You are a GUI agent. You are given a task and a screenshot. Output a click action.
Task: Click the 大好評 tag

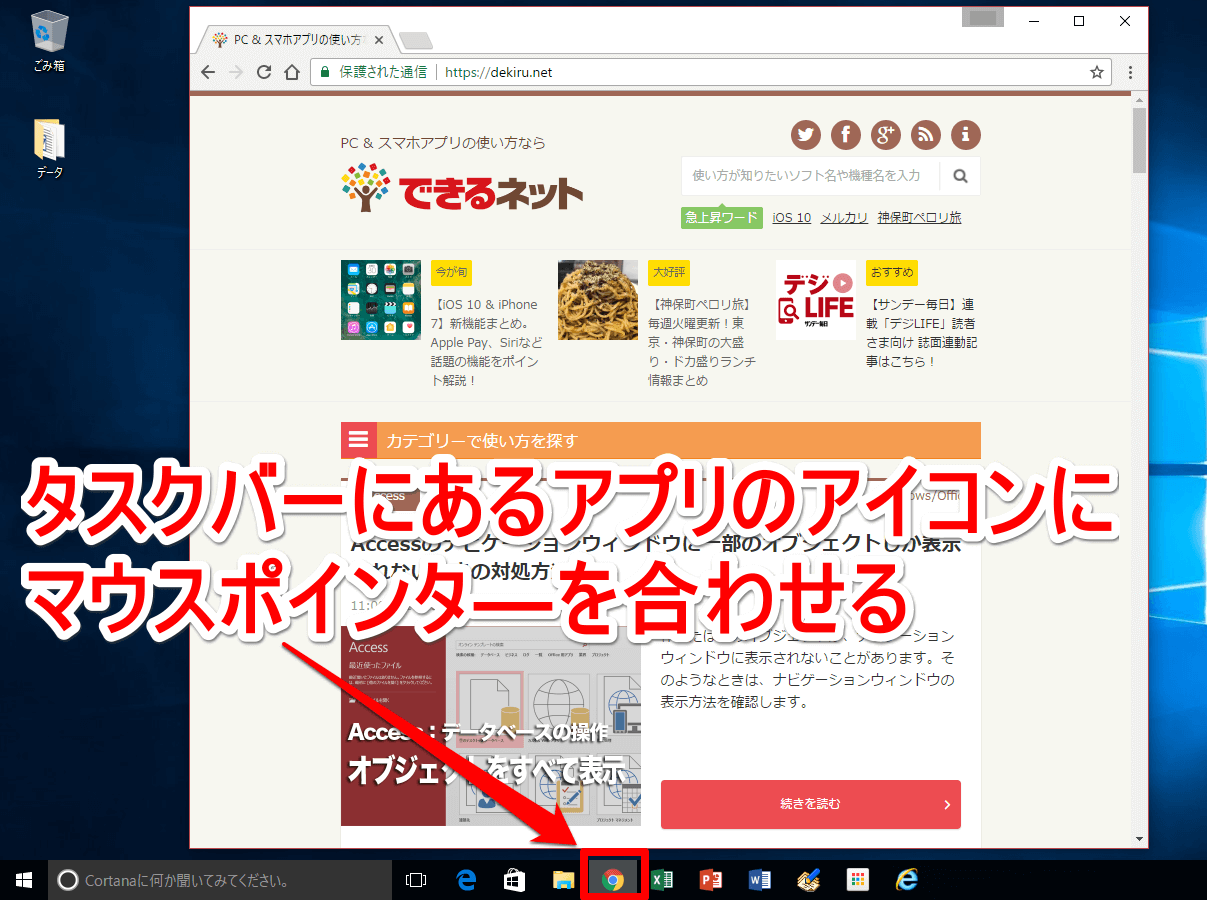(668, 272)
